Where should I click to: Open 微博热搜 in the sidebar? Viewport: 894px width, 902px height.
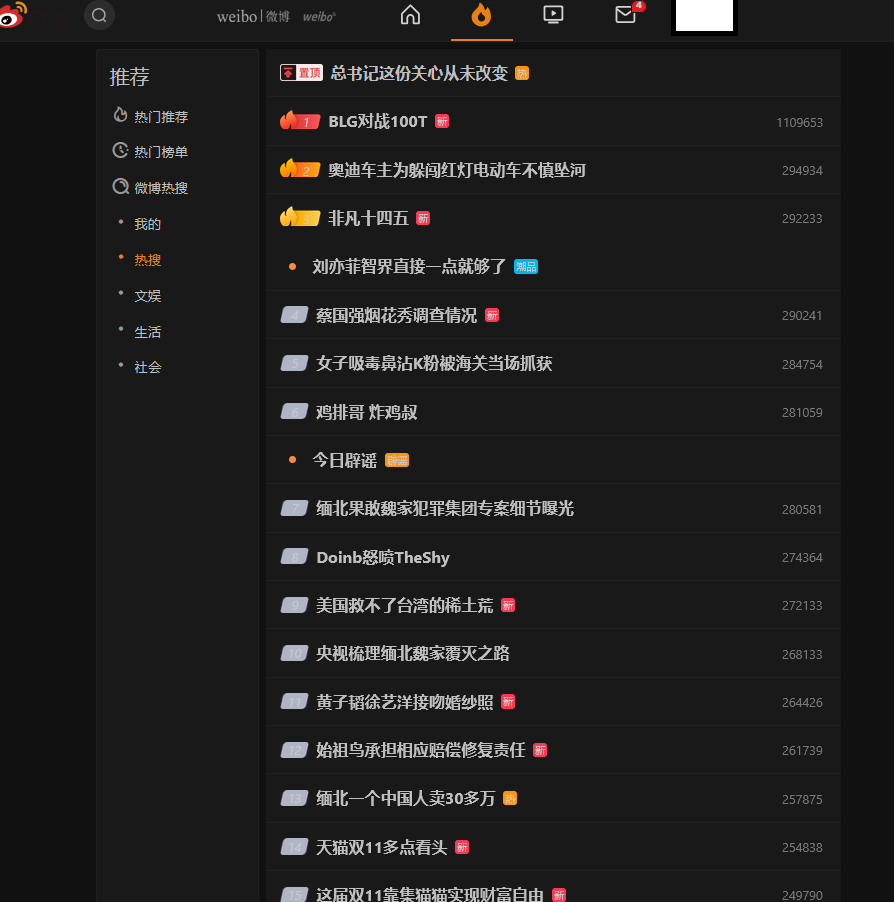tap(161, 188)
